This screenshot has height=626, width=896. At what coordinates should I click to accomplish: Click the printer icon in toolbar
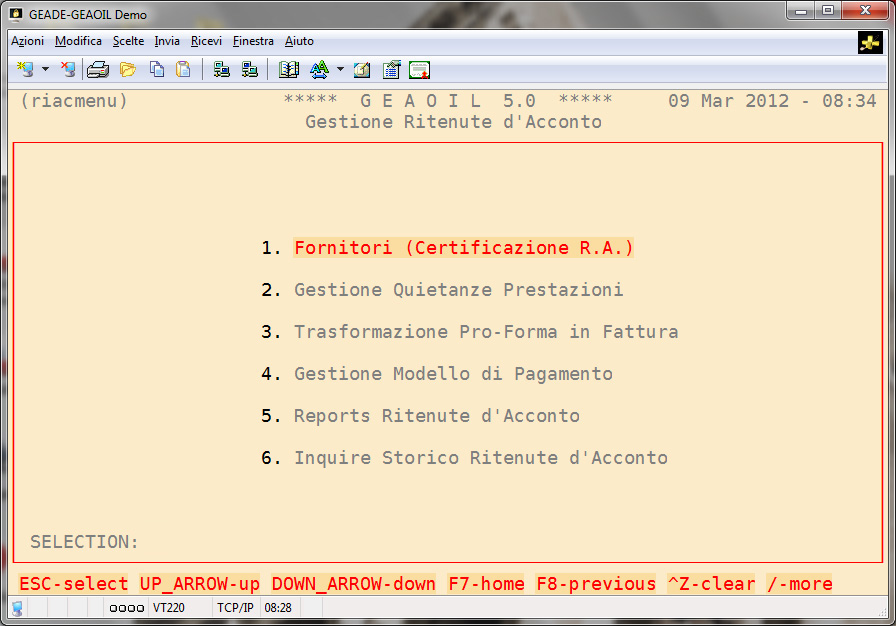pyautogui.click(x=97, y=70)
